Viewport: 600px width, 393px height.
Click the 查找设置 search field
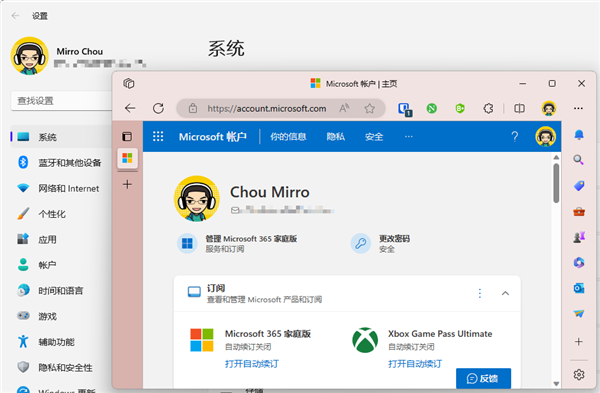tap(61, 101)
